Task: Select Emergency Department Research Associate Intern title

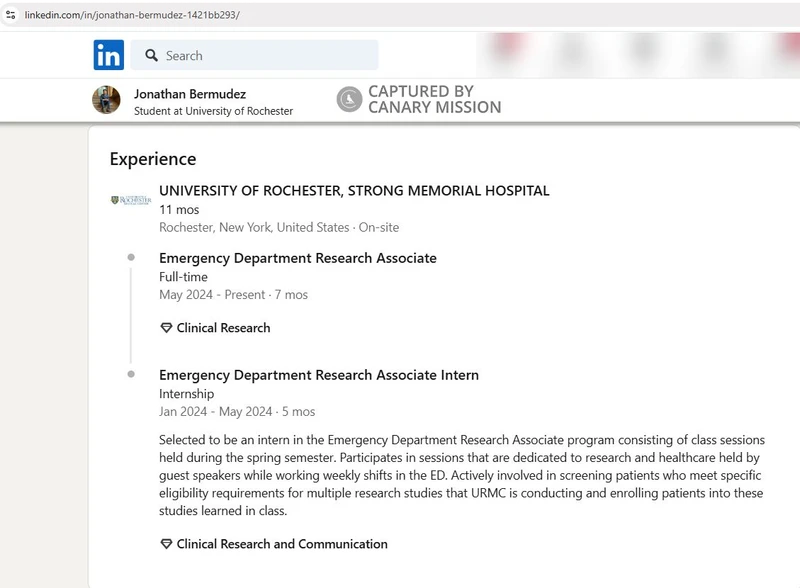Action: click(319, 375)
